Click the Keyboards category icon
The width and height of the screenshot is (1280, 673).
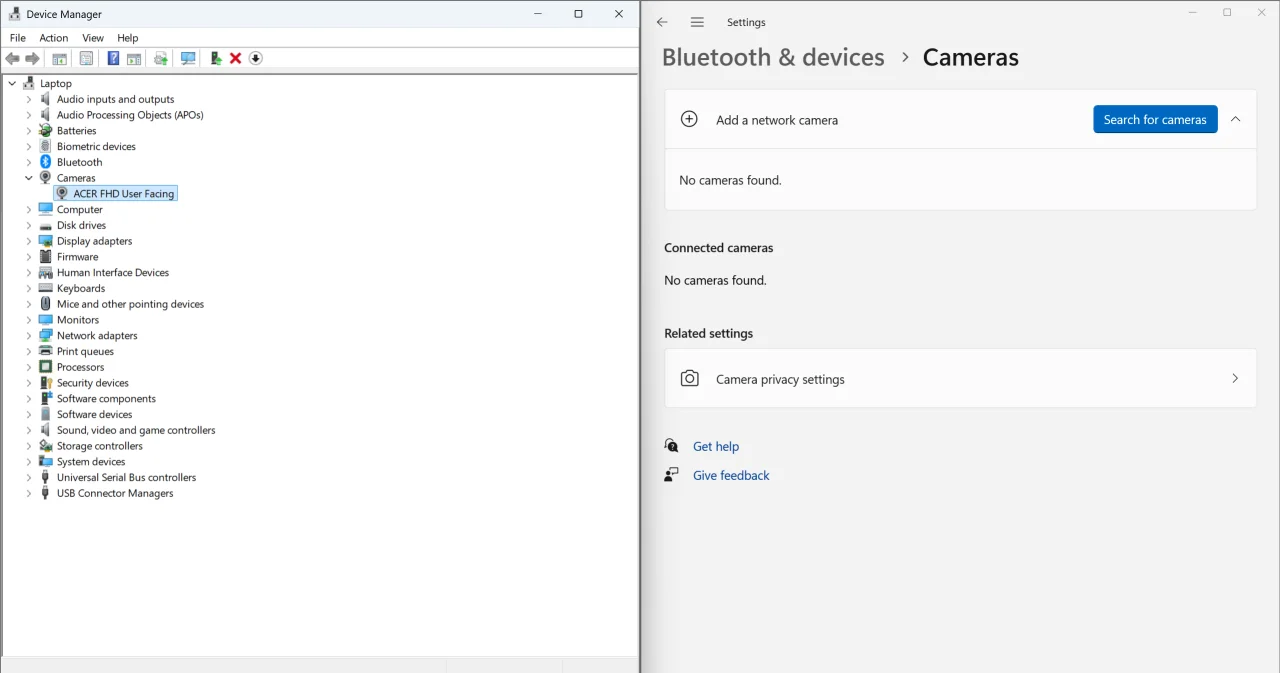pyautogui.click(x=46, y=288)
